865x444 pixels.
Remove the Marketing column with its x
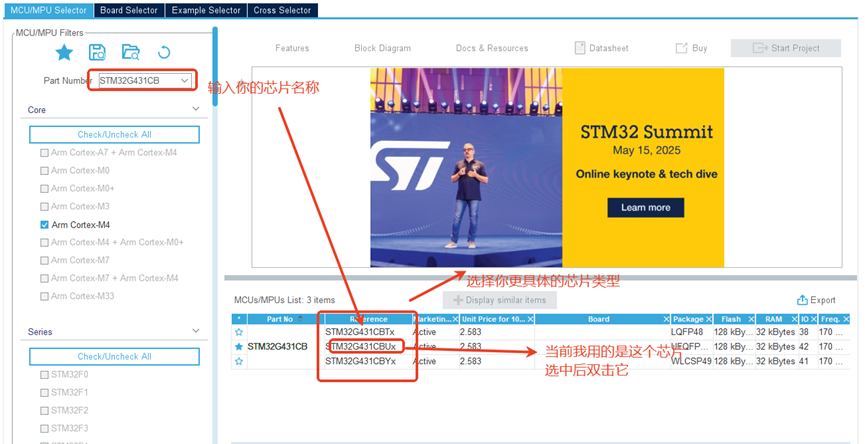456,319
